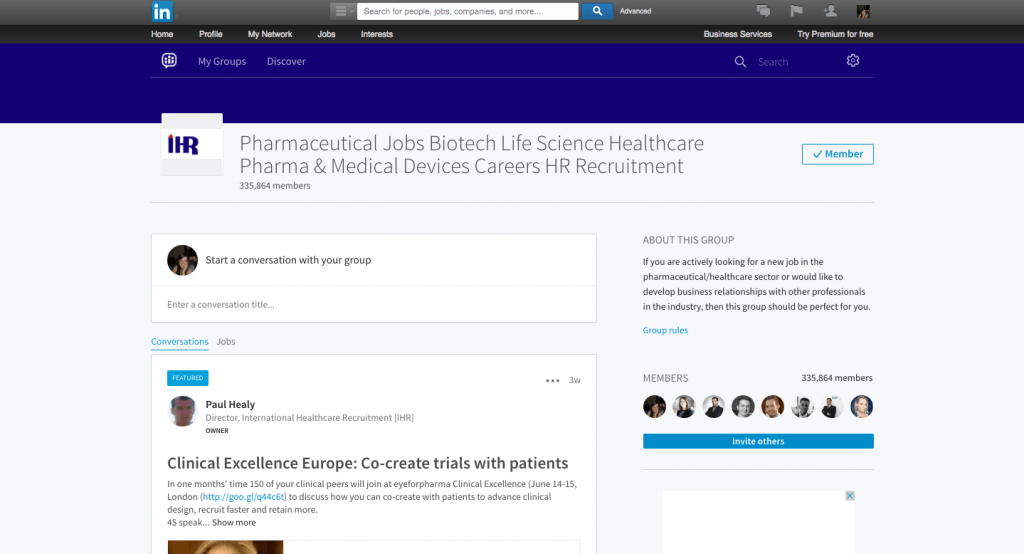Viewport: 1024px width, 554px height.
Task: Go to Home in the navigation bar
Action: click(x=162, y=34)
